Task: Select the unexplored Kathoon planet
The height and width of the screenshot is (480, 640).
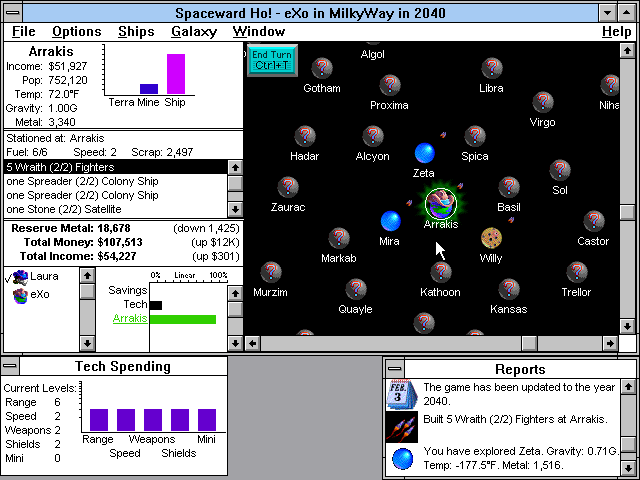Action: 440,273
